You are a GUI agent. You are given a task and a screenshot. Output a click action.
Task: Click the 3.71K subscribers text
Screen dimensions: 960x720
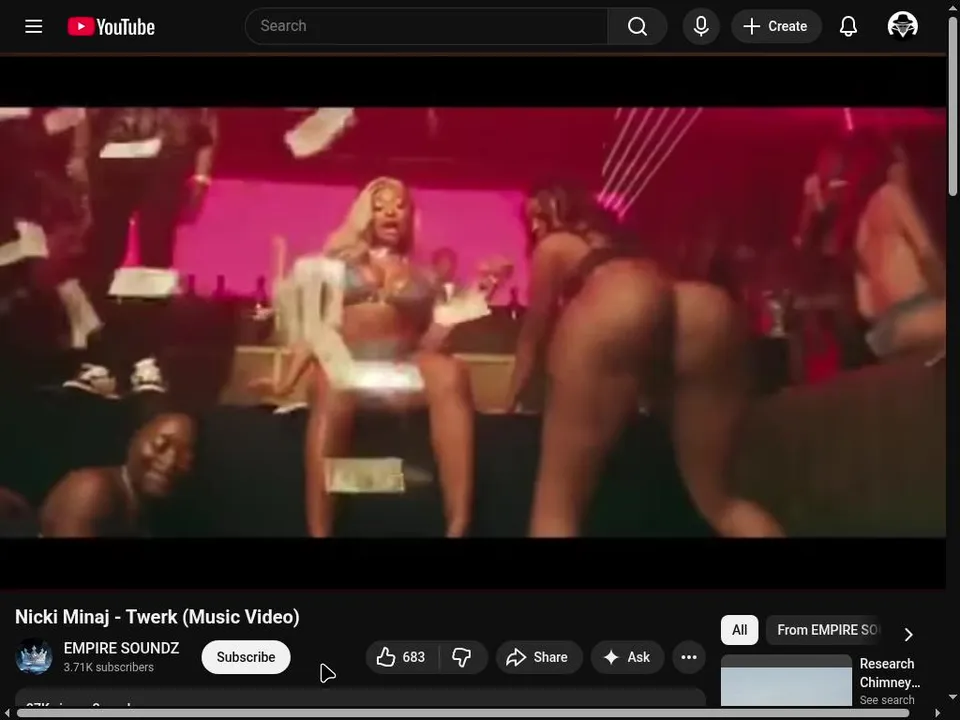108,667
